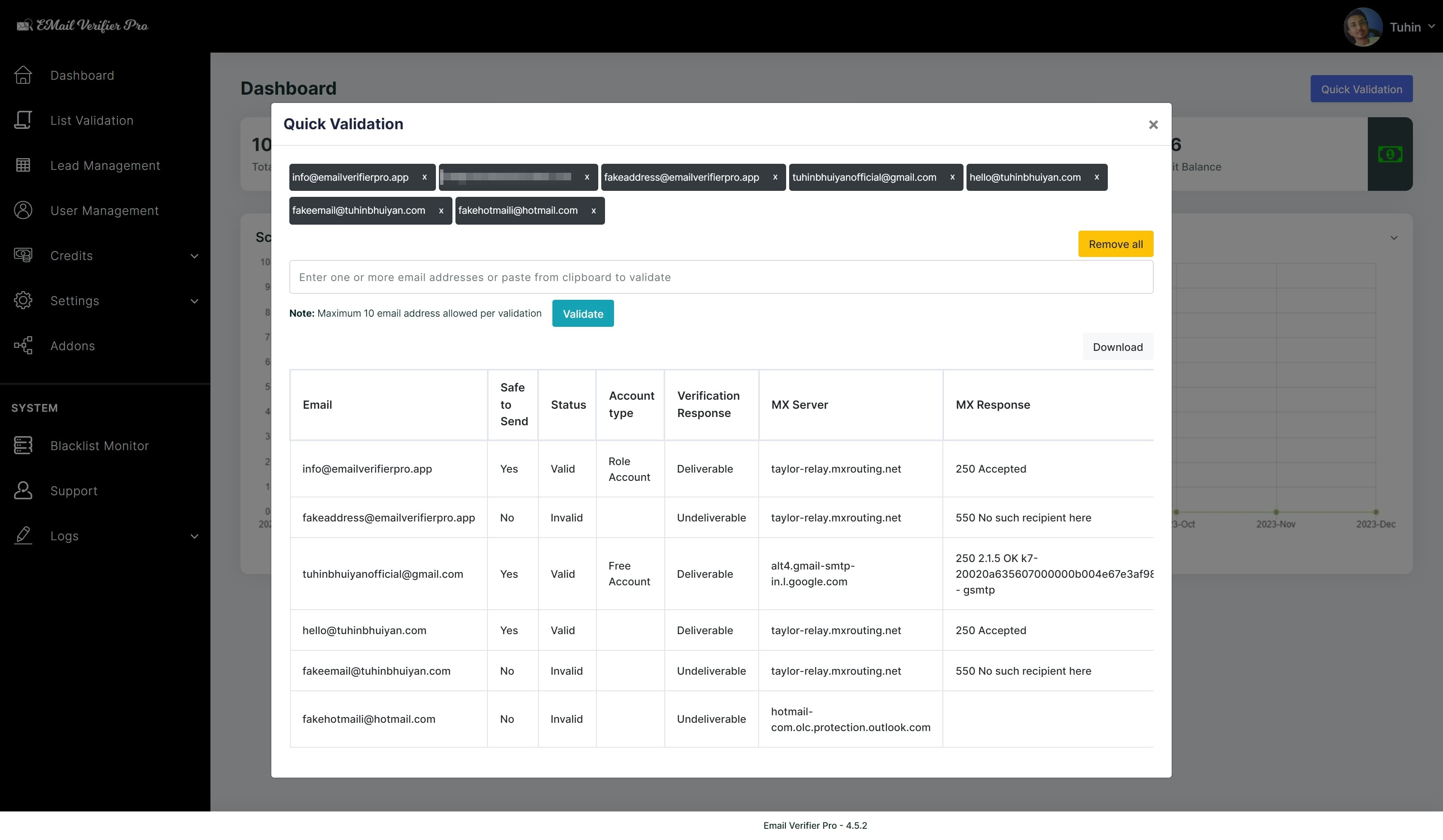1443x840 pixels.
Task: Open Logs from the sidebar menu
Action: (64, 536)
